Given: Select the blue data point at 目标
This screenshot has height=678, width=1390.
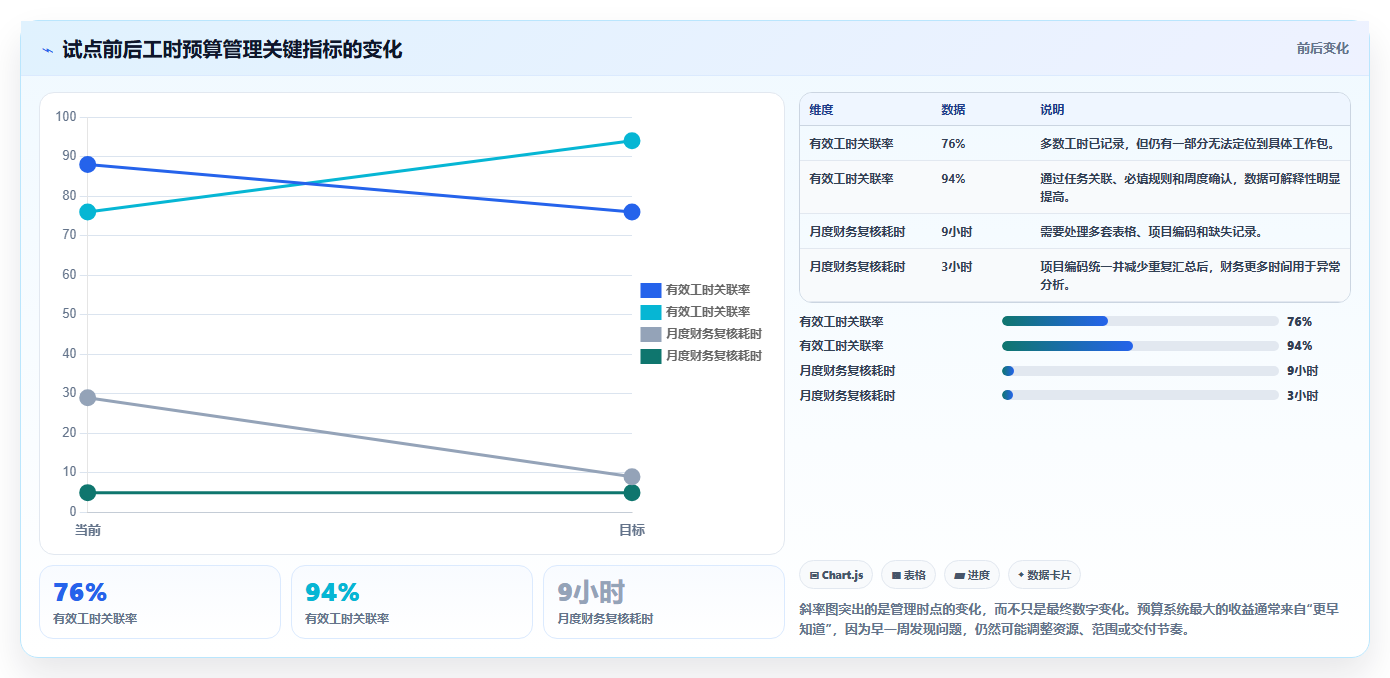Looking at the screenshot, I should pyautogui.click(x=632, y=212).
